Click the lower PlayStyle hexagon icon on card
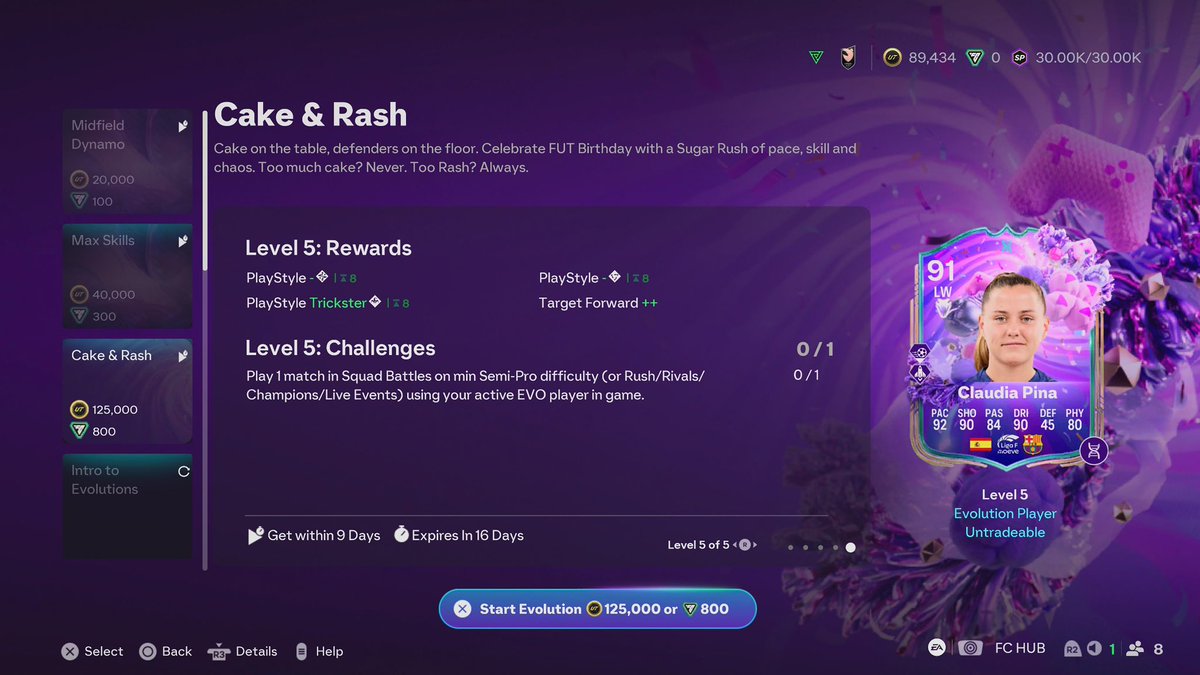This screenshot has width=1200, height=675. [920, 372]
